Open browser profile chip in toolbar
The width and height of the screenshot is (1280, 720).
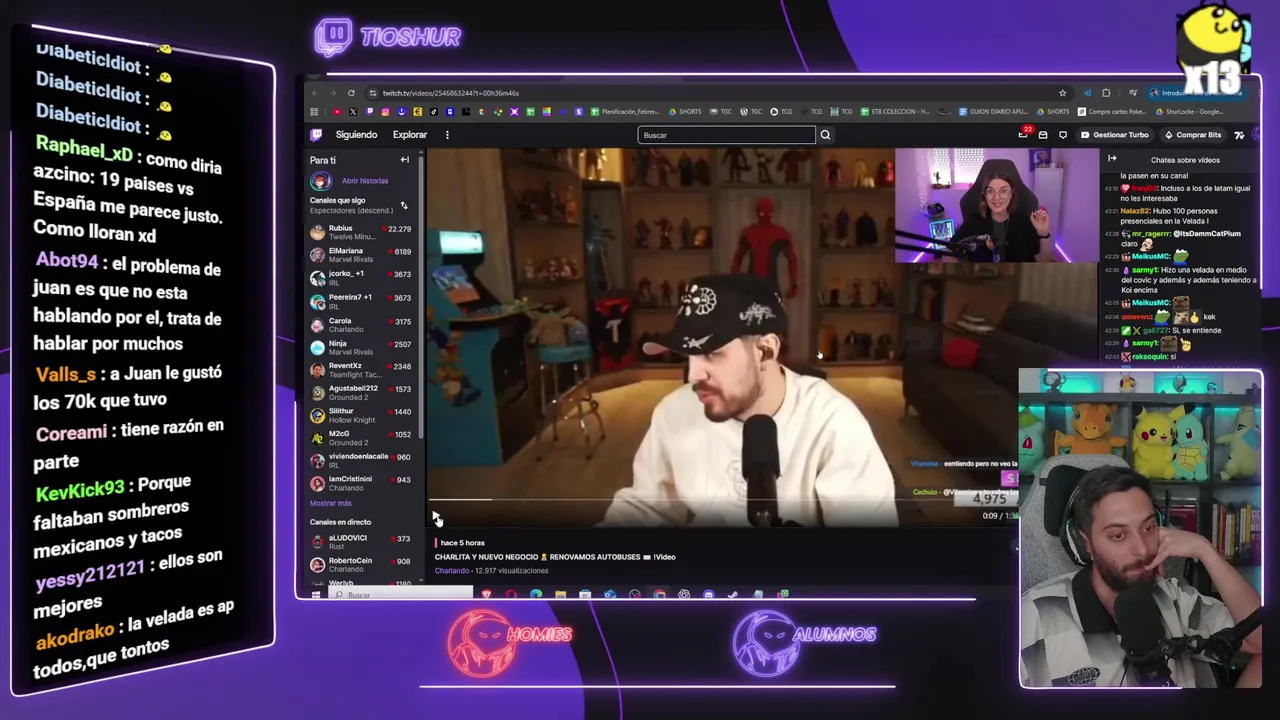point(1198,93)
